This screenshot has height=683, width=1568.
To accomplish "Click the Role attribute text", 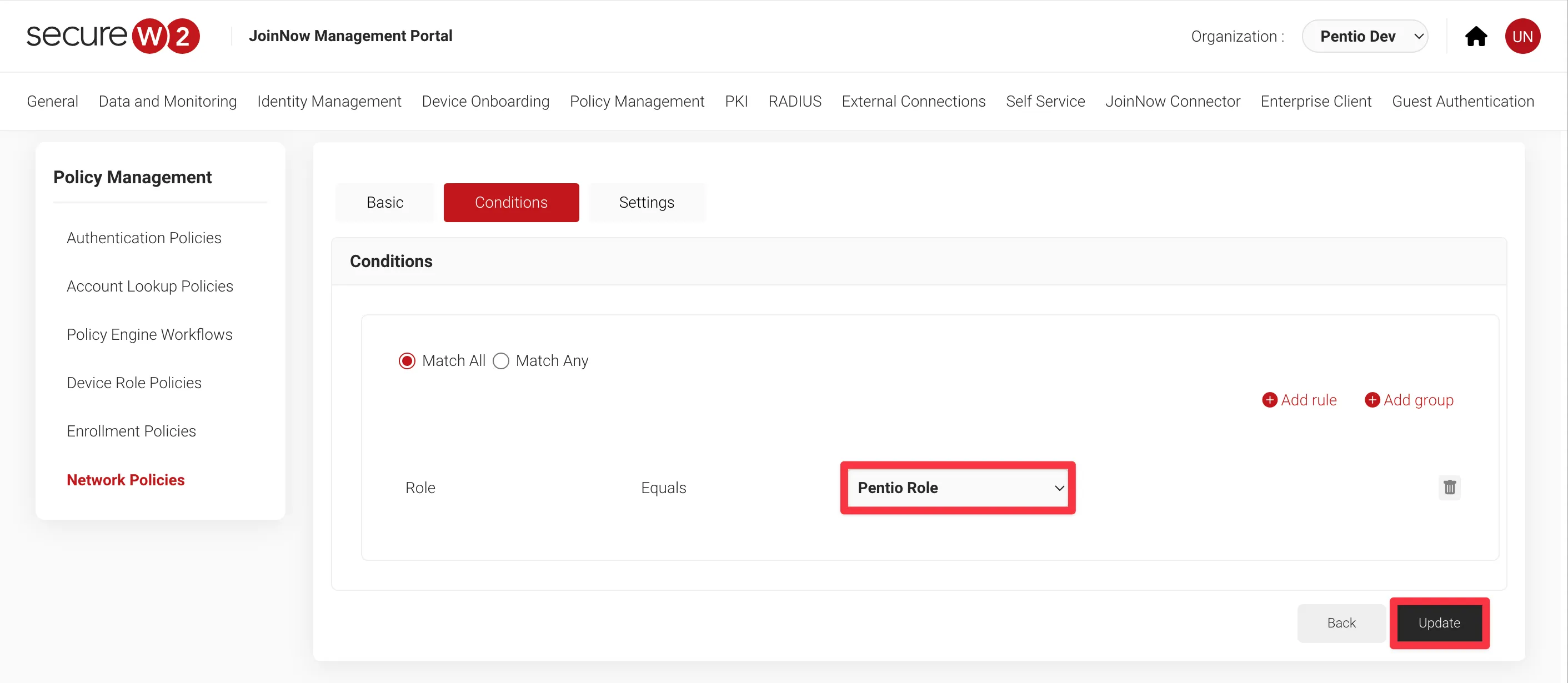I will (x=420, y=488).
